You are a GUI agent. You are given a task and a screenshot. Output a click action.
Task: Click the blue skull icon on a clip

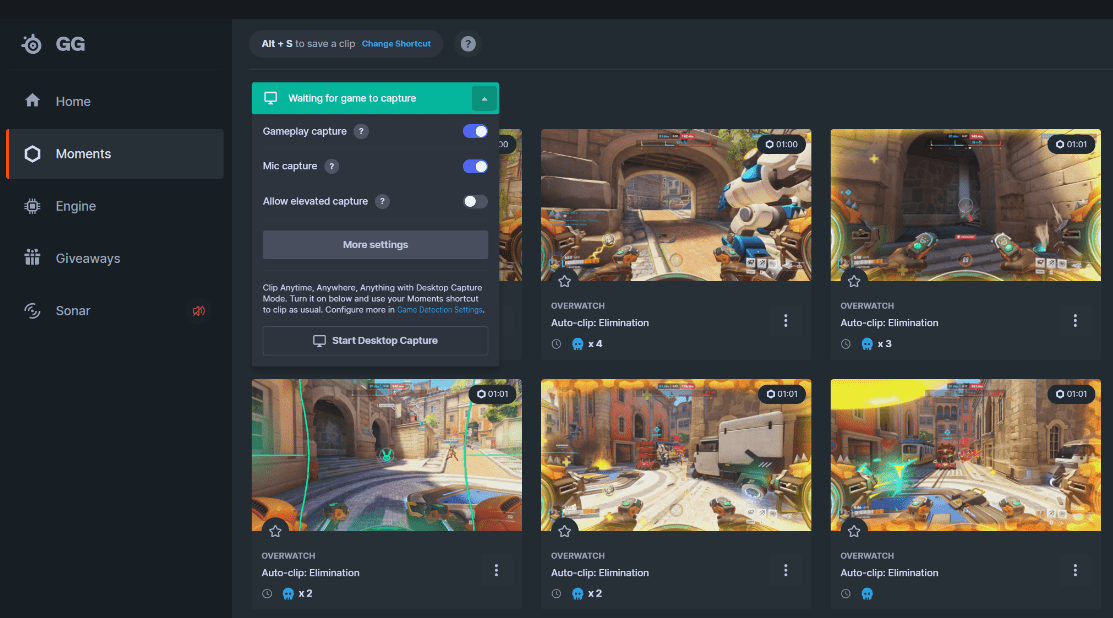coord(578,343)
